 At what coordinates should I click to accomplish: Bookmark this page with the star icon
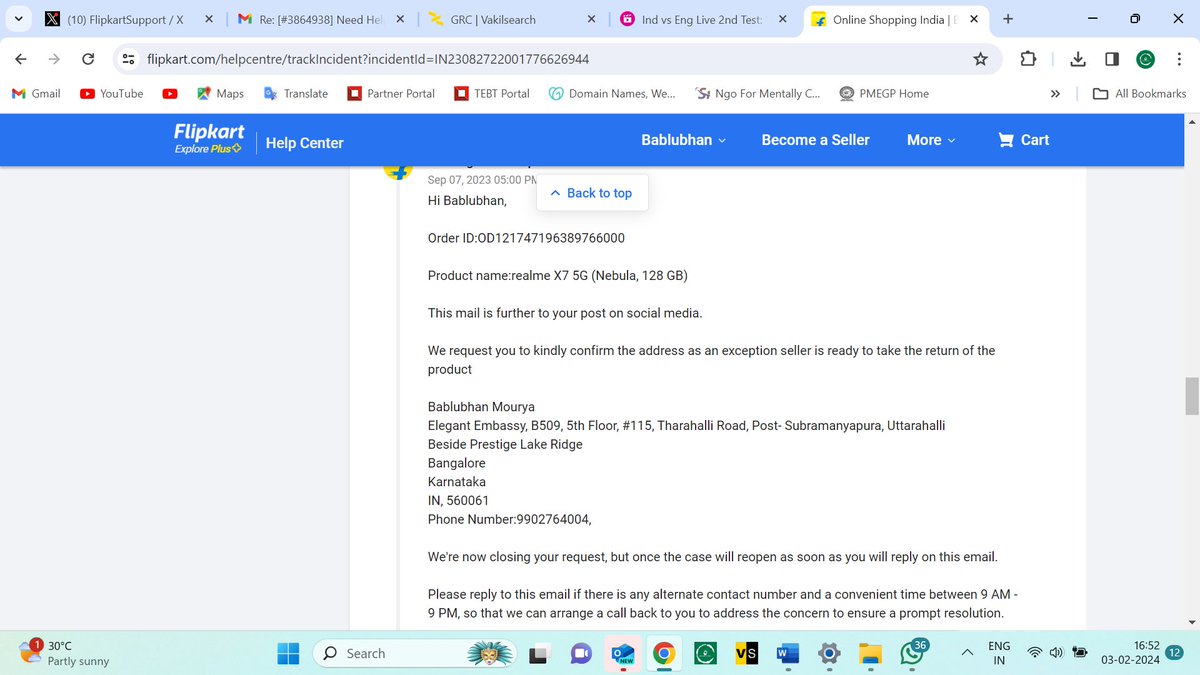pyautogui.click(x=981, y=59)
